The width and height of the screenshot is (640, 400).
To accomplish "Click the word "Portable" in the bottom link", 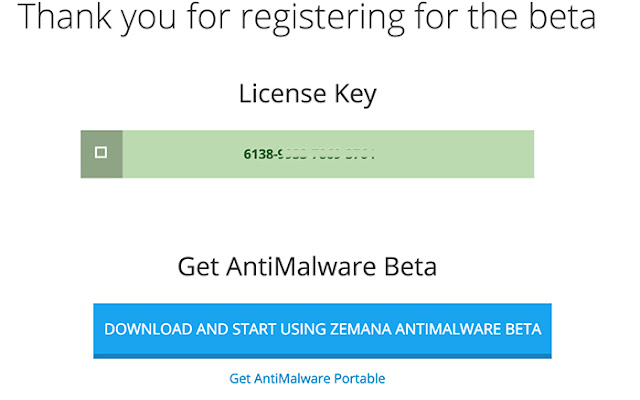I will 359,378.
